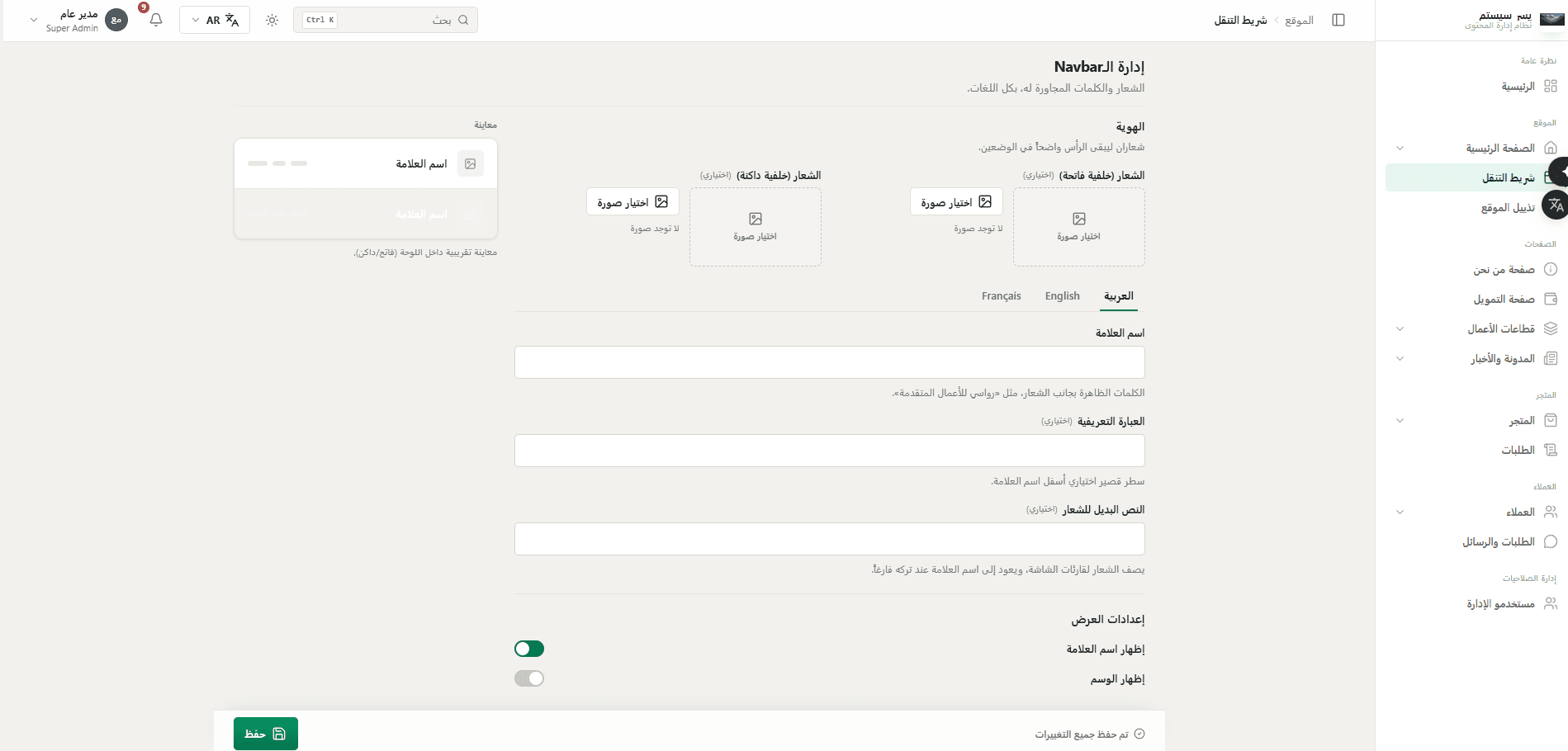Click the user avatar circle
1568x751 pixels.
(x=116, y=20)
